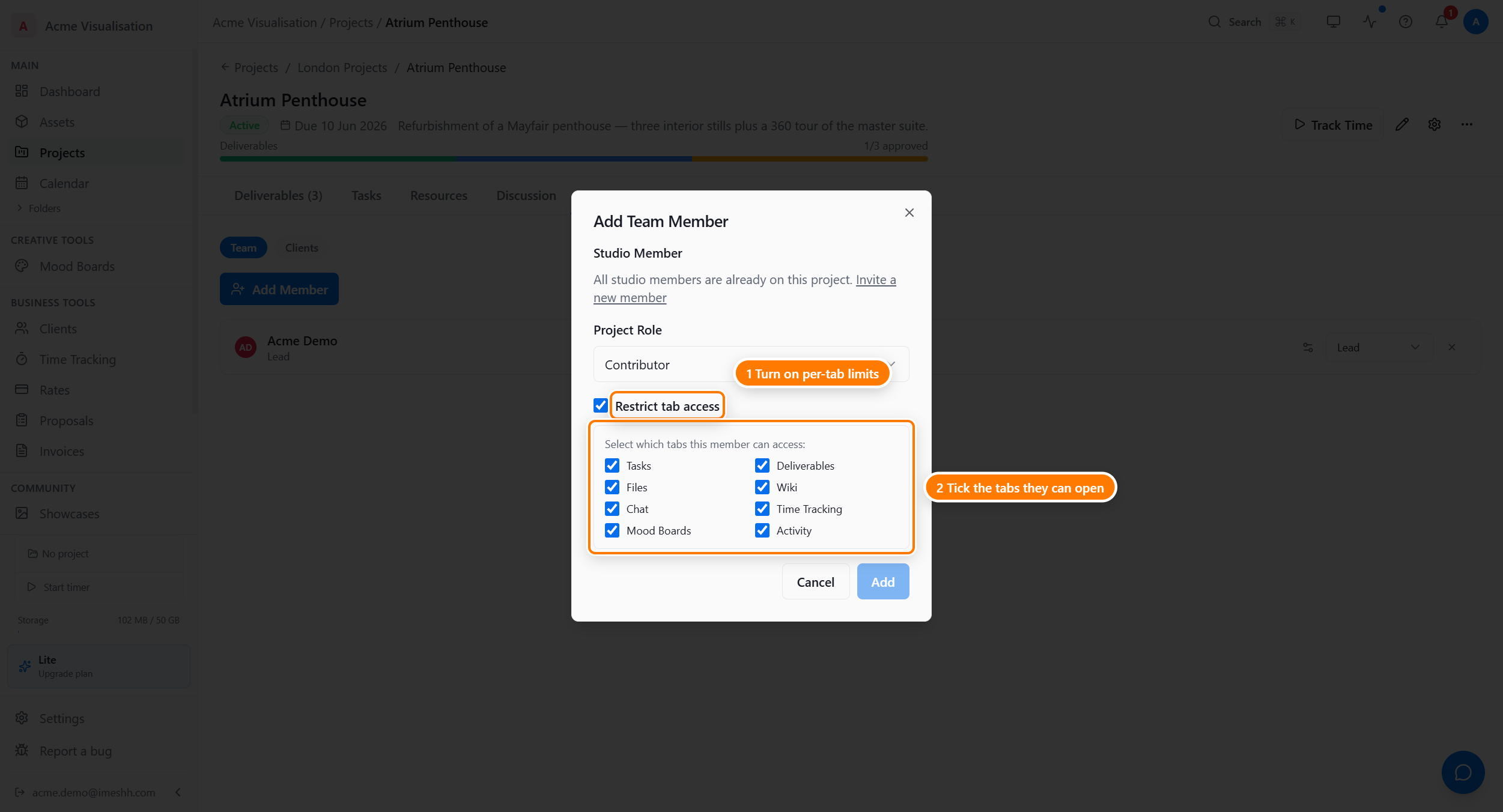This screenshot has width=1503, height=812.
Task: Click the permissions sliders icon for Acme Demo
Action: (x=1308, y=347)
